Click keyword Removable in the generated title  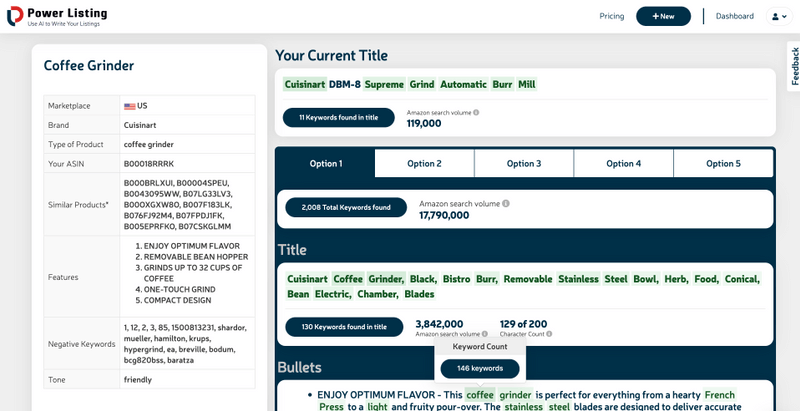528,279
